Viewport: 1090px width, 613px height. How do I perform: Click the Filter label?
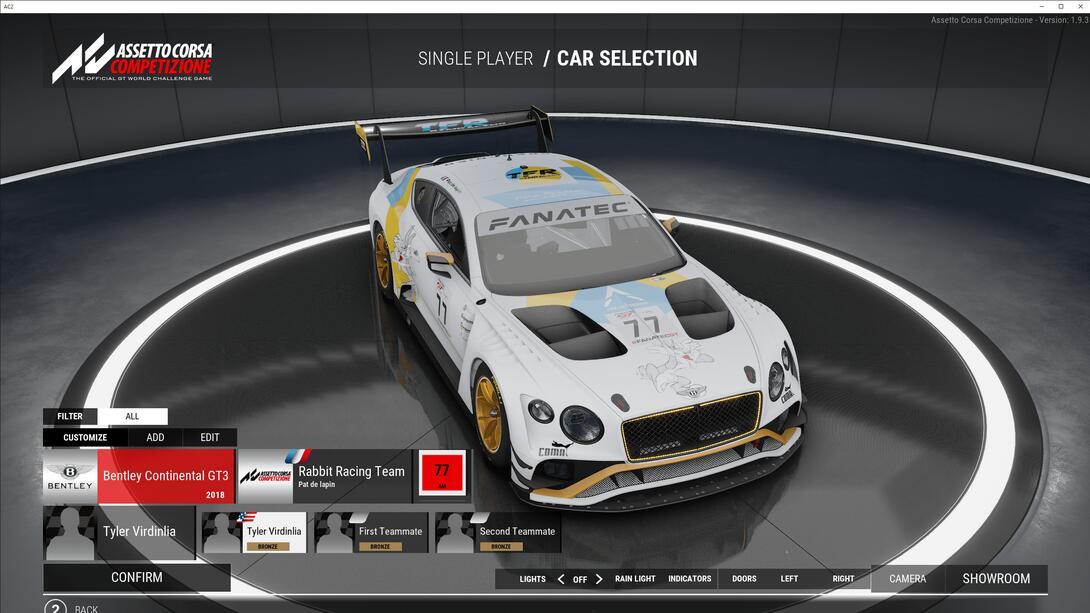point(70,416)
